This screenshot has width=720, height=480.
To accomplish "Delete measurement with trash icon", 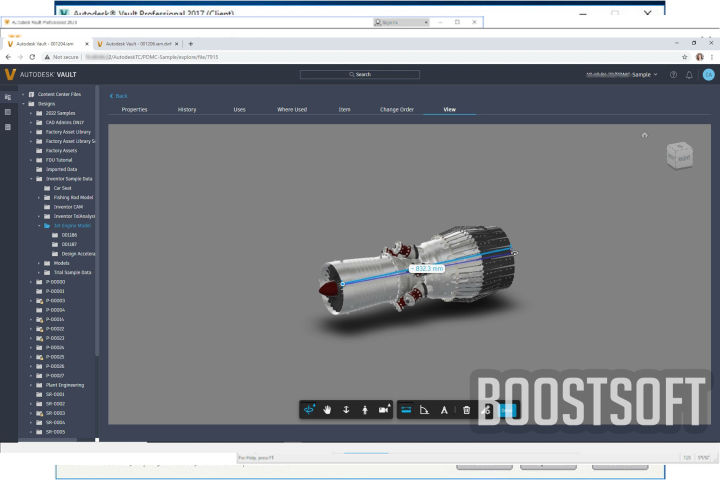I will click(467, 410).
